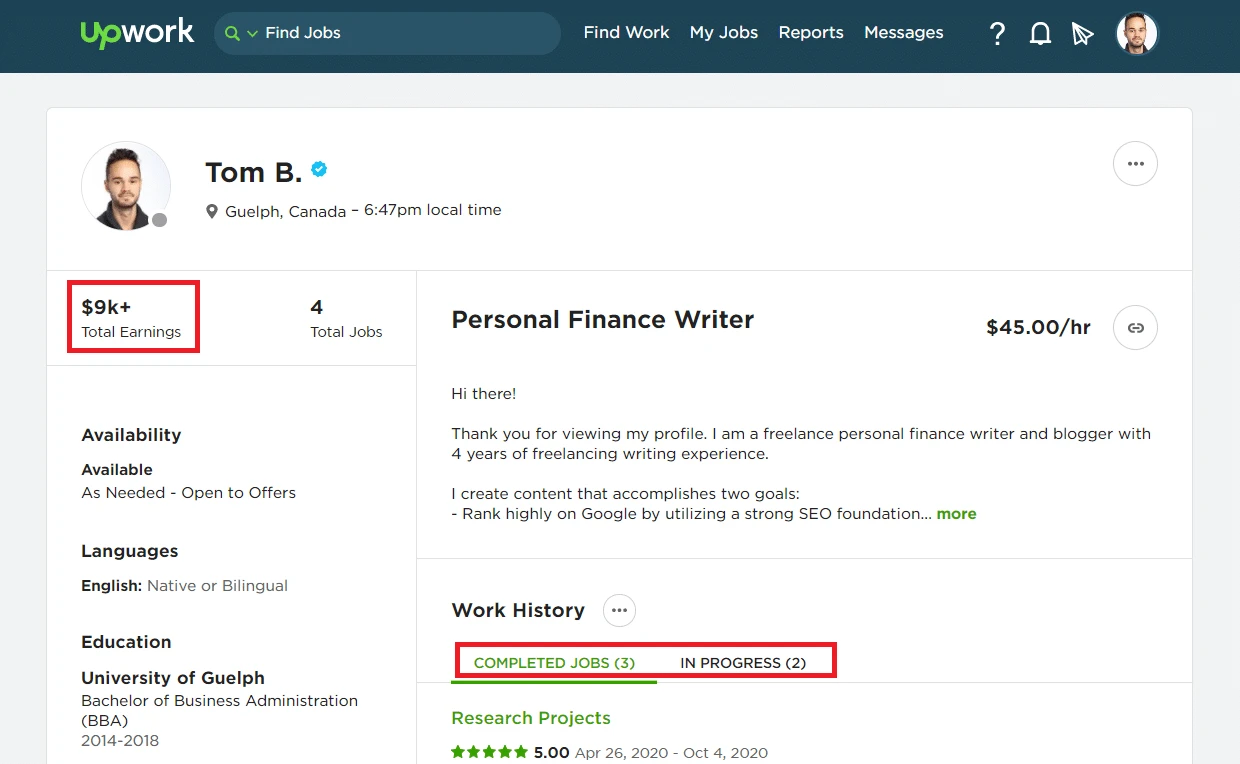Open the Find Work menu

(x=626, y=33)
